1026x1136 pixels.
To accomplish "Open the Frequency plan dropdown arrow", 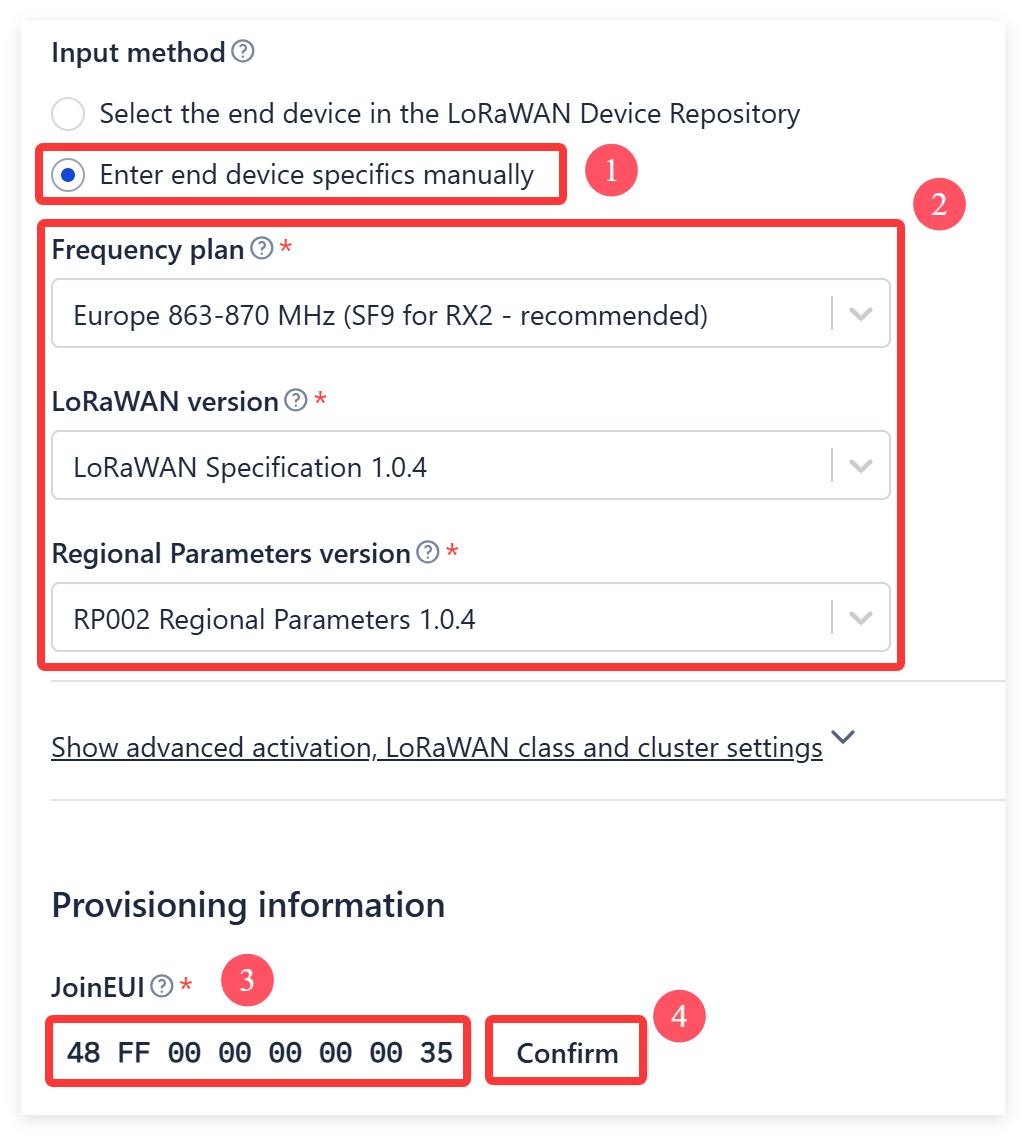I will tap(861, 314).
